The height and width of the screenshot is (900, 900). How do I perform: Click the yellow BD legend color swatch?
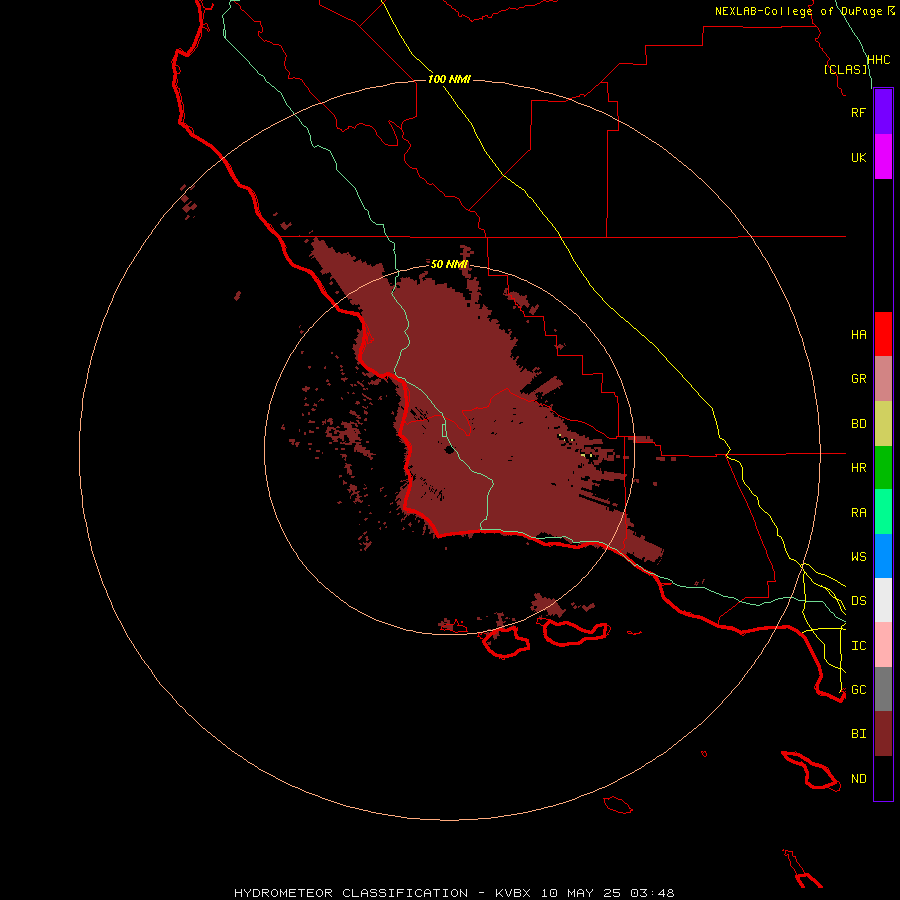[883, 424]
